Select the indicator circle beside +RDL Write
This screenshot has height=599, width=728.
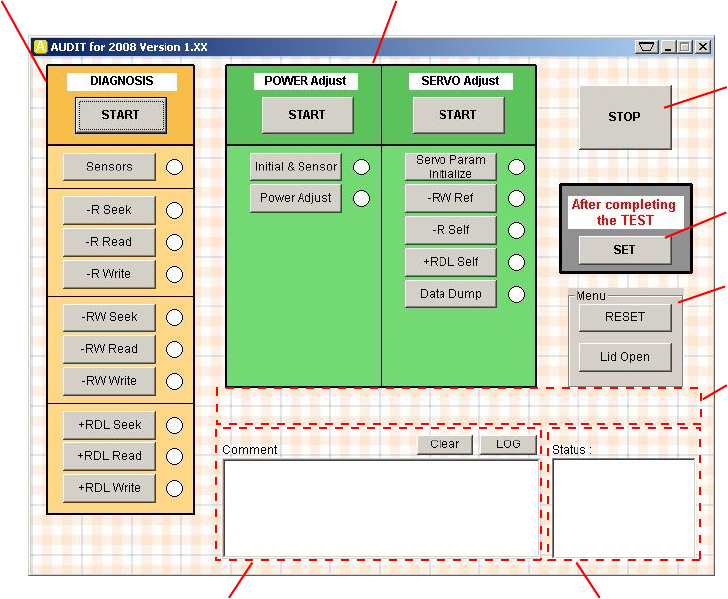coord(175,488)
